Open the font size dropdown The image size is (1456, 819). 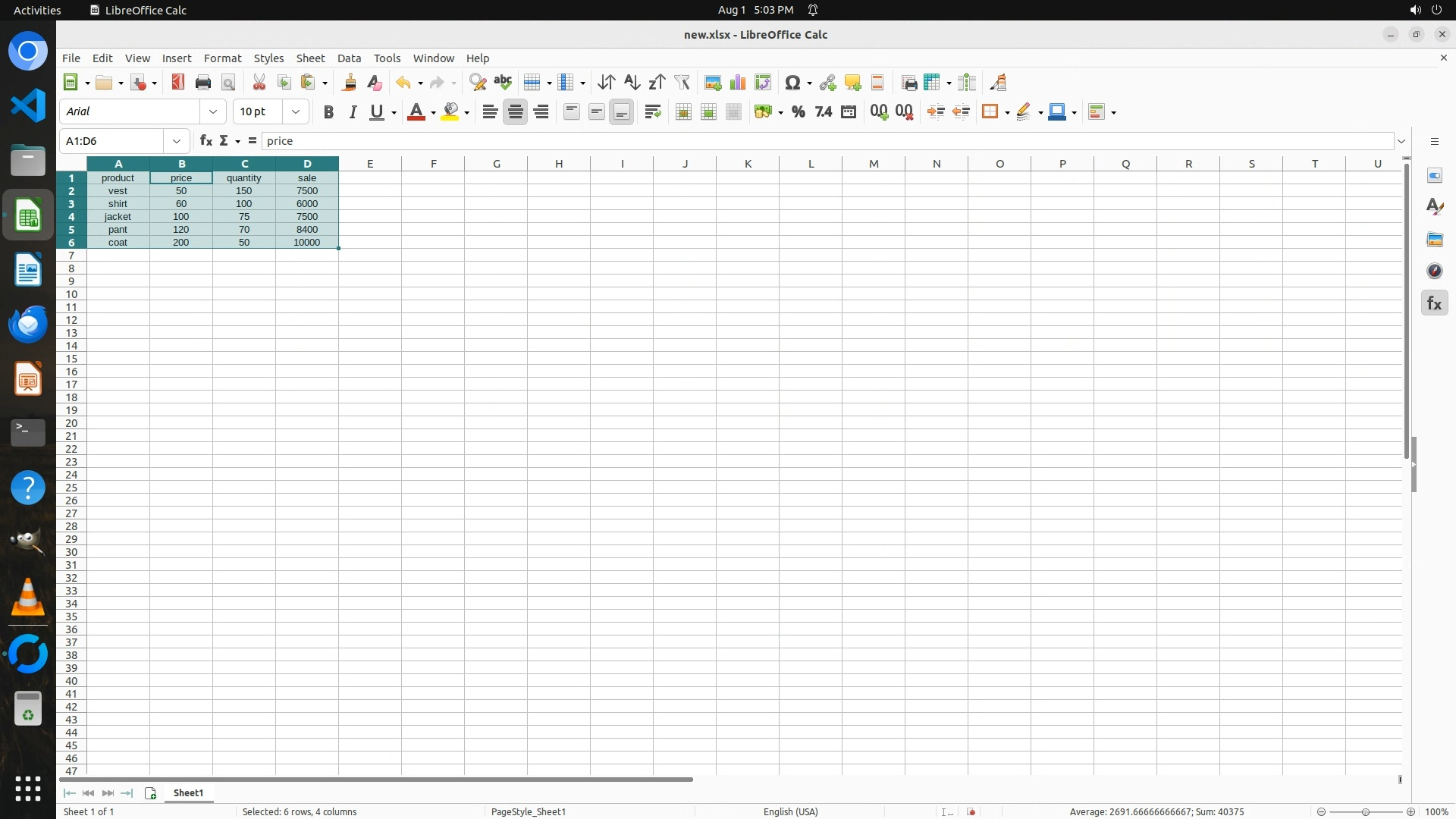click(296, 112)
